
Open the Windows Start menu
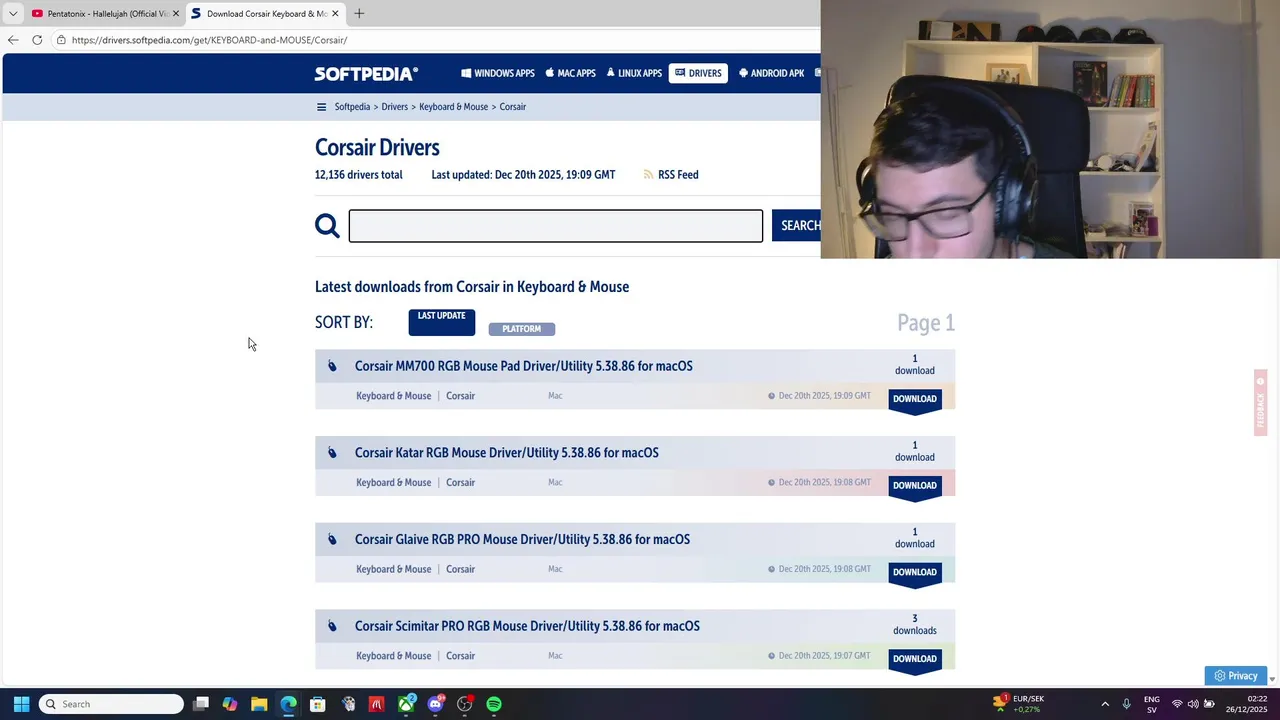21,704
